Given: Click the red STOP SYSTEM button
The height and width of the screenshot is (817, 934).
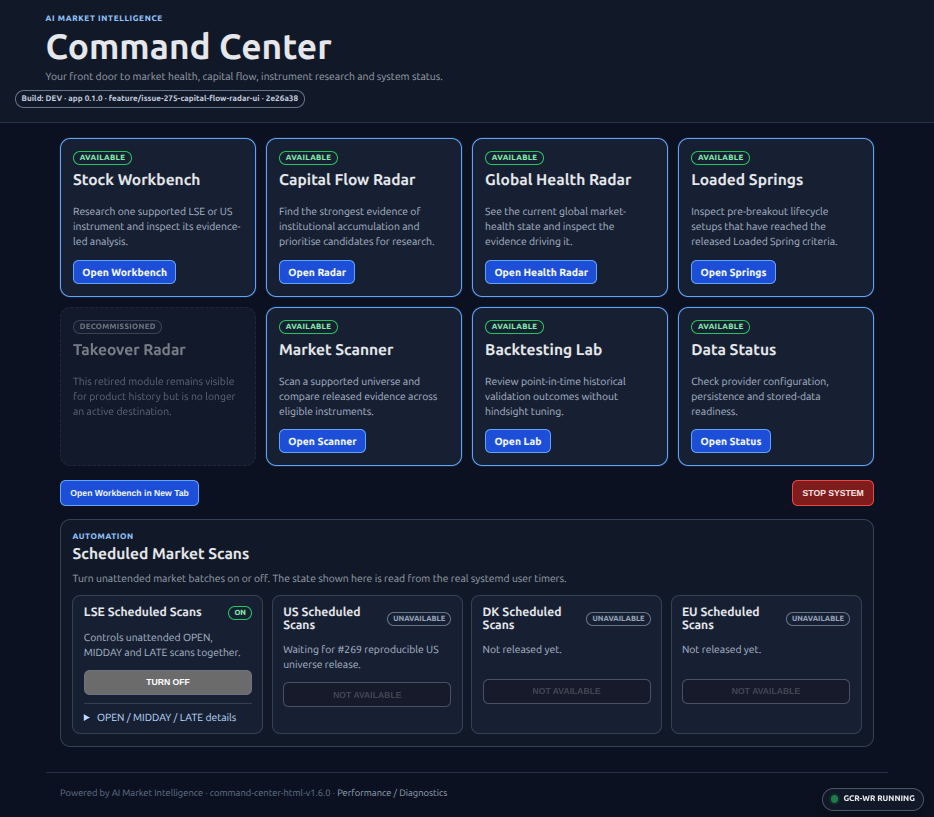Looking at the screenshot, I should (832, 493).
